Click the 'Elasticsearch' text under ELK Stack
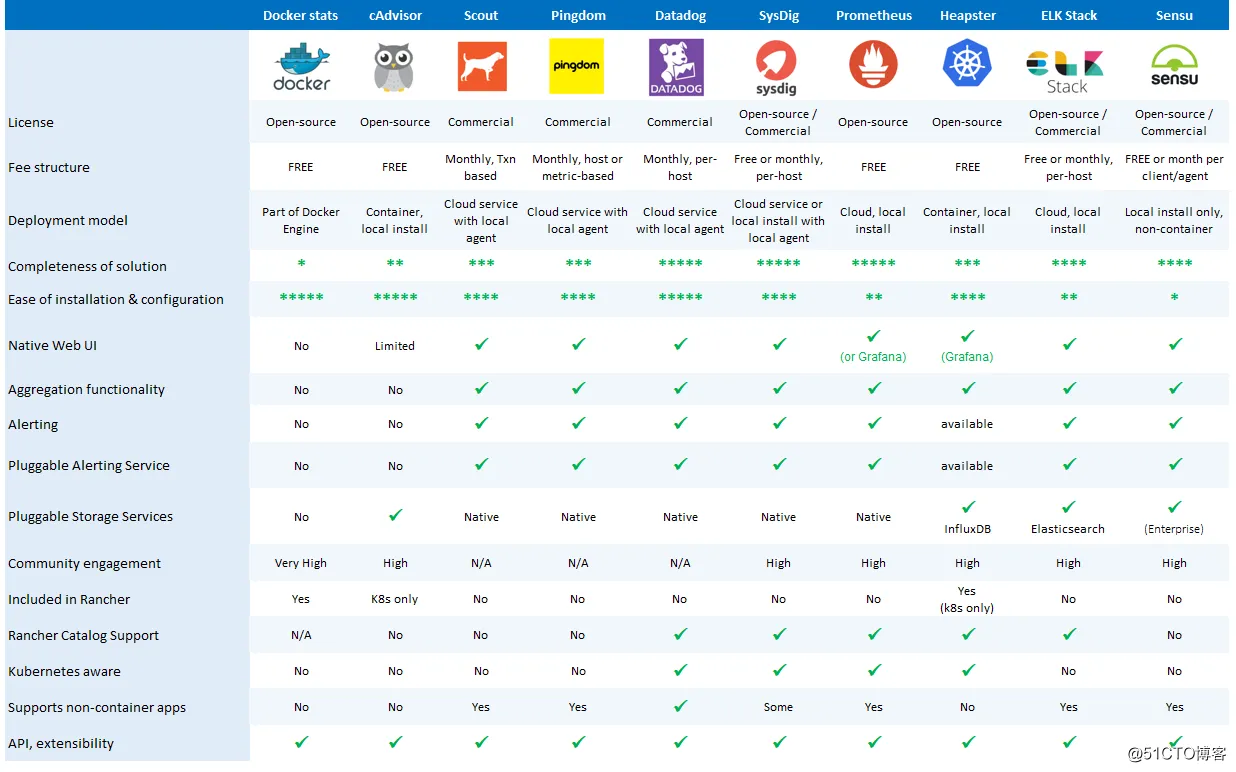Screen dimensions: 1236x772 click(1068, 529)
